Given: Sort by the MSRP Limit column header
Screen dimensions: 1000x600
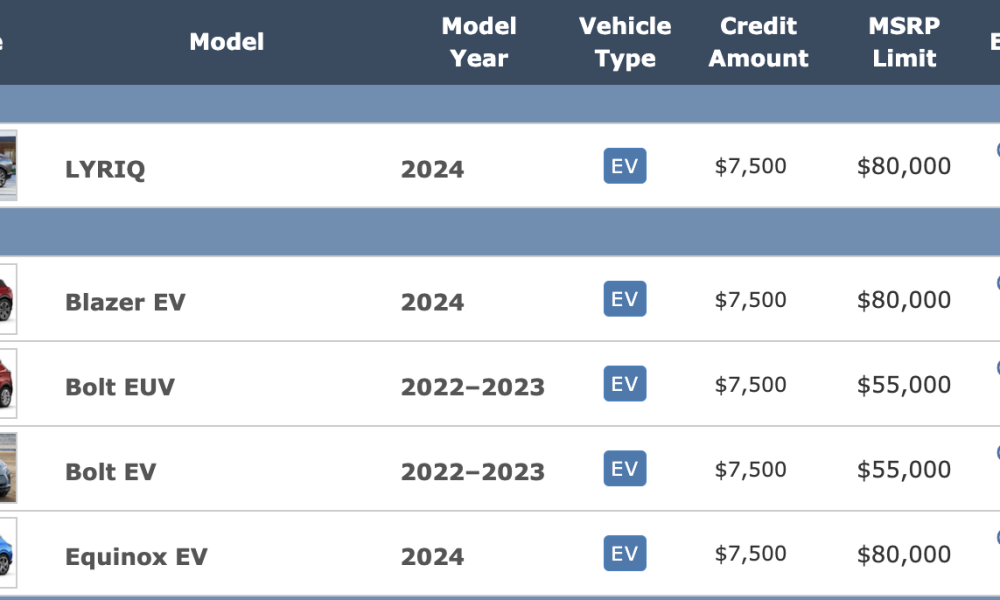Looking at the screenshot, I should click(904, 42).
